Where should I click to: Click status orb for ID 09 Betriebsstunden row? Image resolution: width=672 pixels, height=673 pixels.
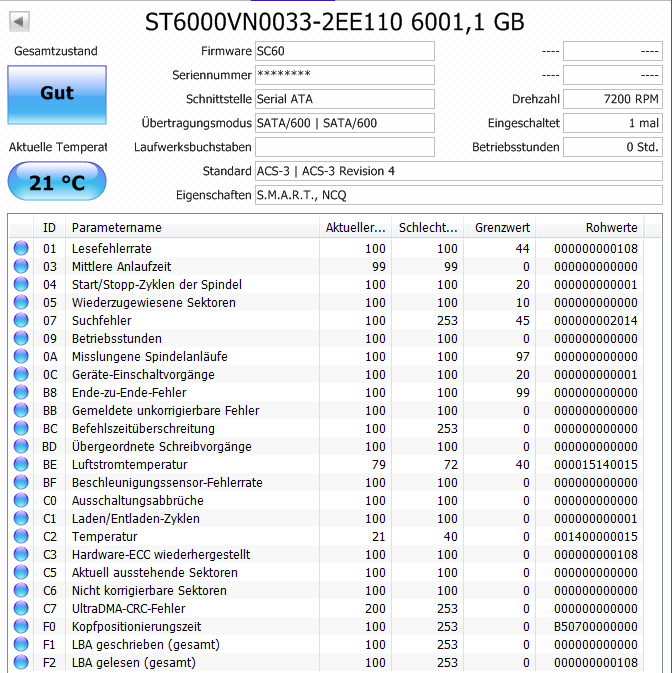[x=21, y=338]
